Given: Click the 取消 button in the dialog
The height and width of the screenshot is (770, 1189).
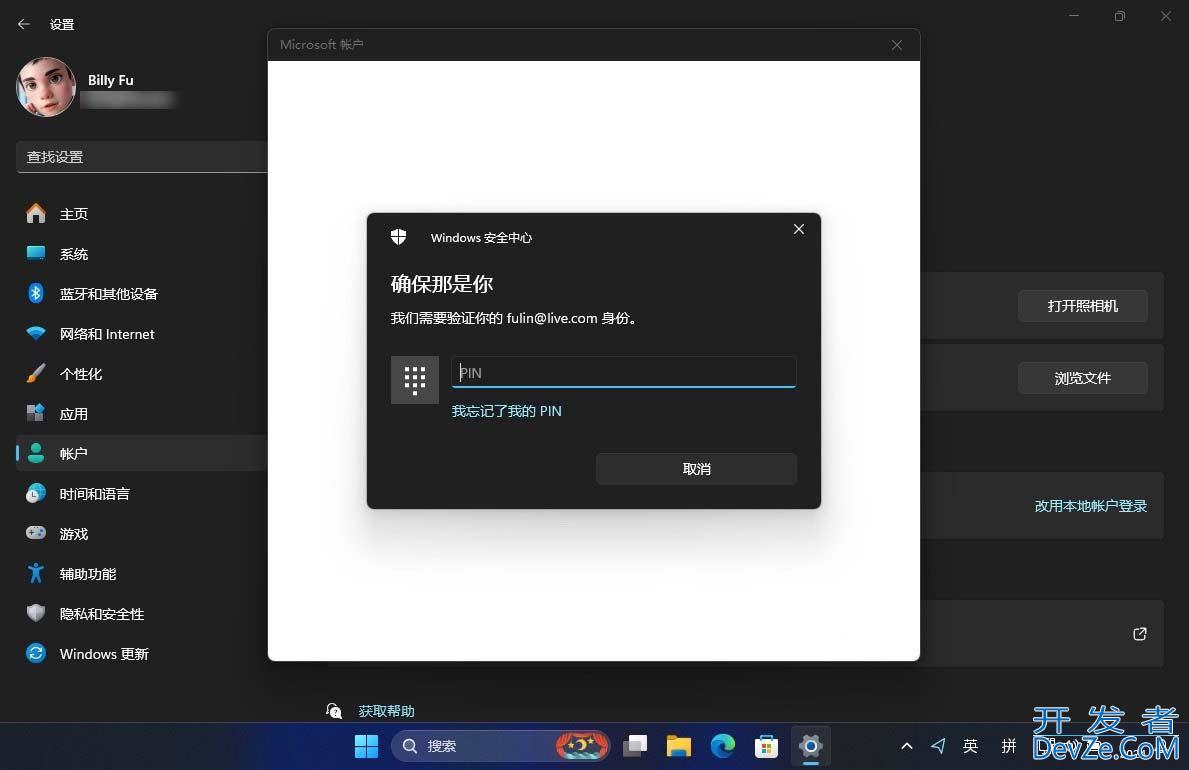Looking at the screenshot, I should click(x=696, y=469).
